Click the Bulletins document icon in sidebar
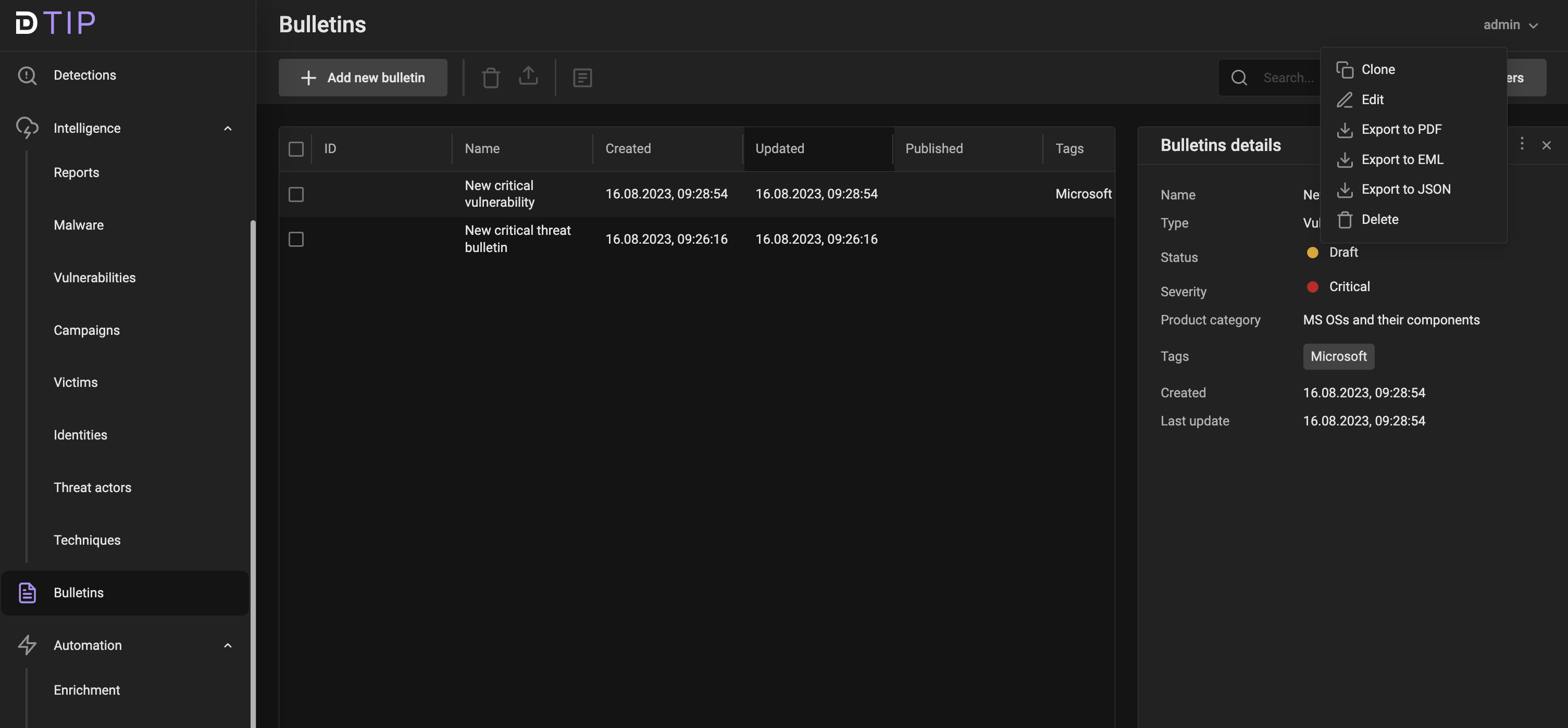 (27, 592)
